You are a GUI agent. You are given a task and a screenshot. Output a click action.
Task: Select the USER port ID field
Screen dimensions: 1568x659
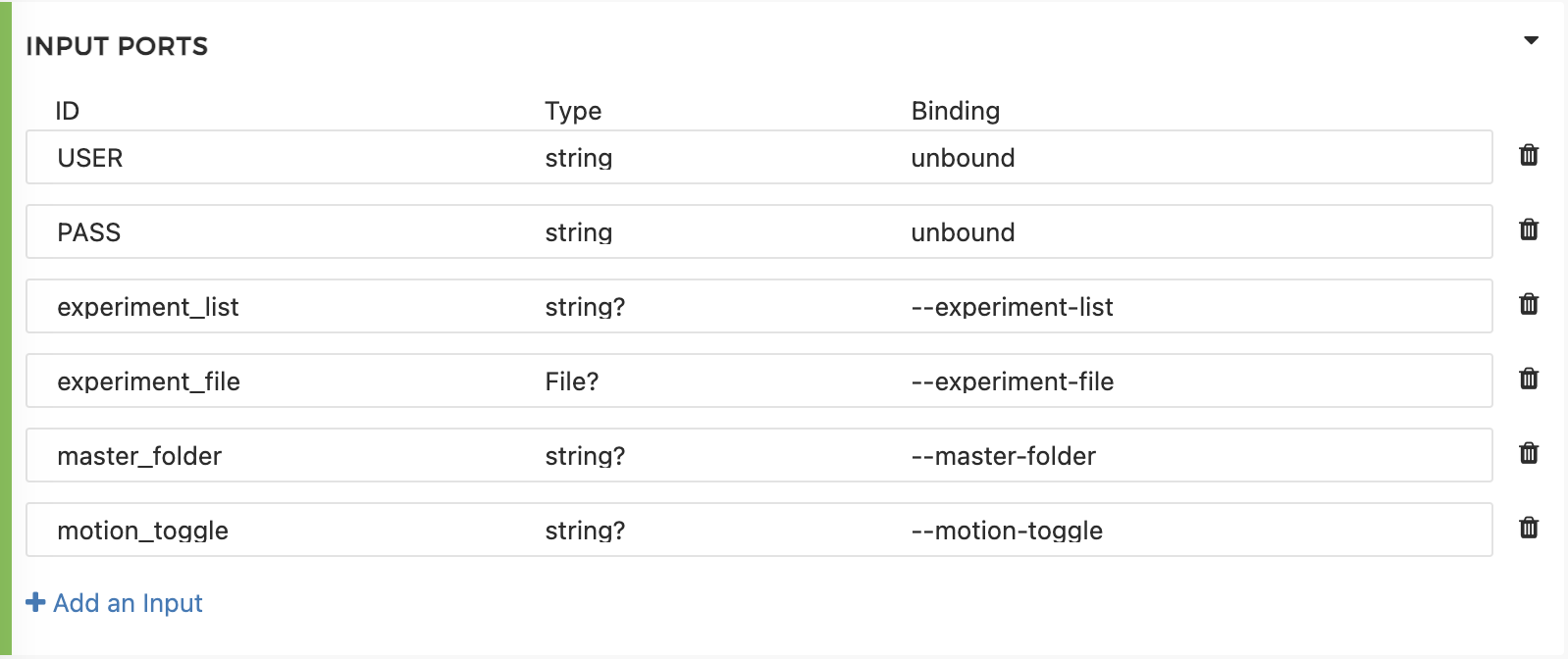tap(90, 158)
